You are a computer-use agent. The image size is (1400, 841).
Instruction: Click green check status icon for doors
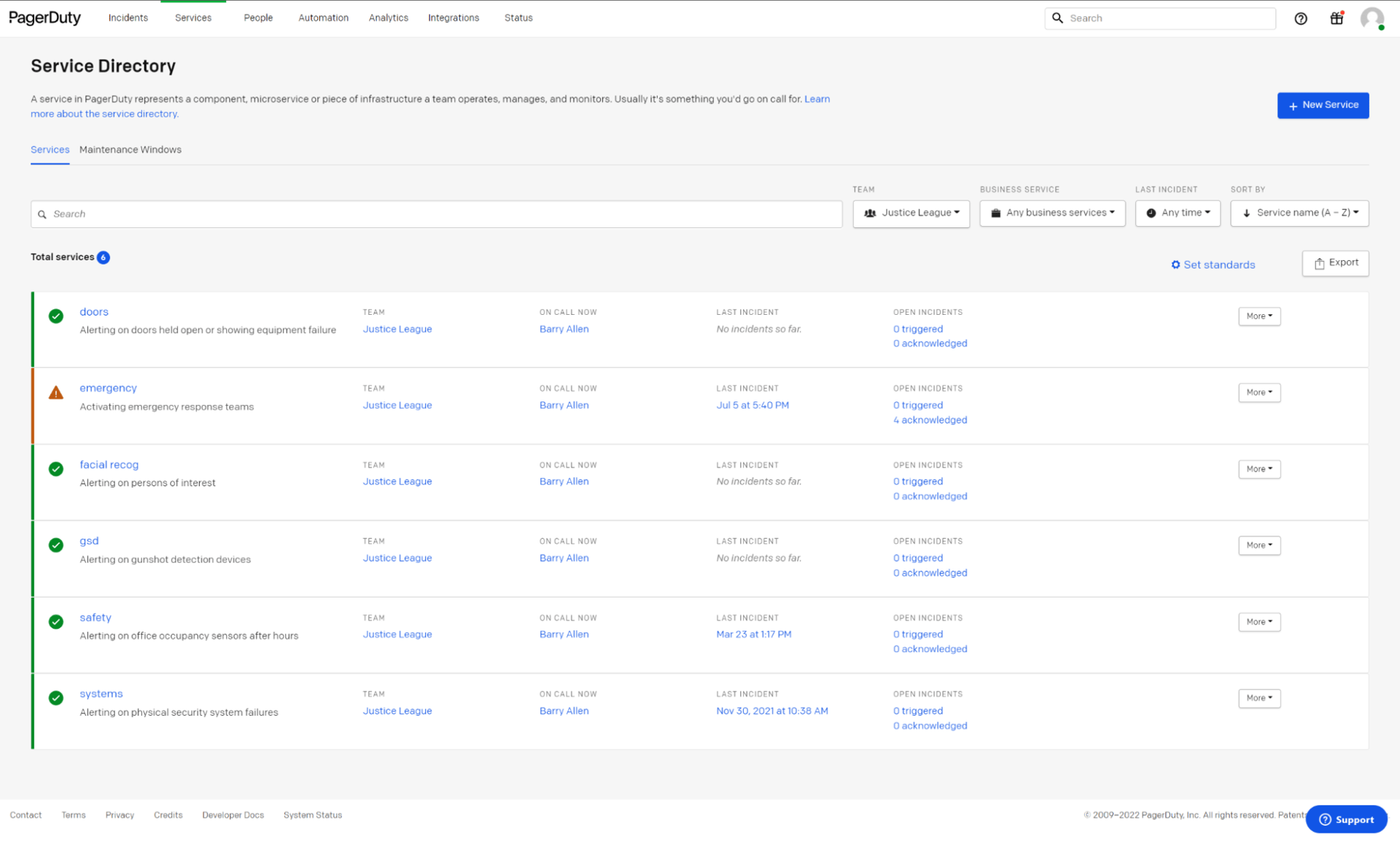[x=56, y=316]
